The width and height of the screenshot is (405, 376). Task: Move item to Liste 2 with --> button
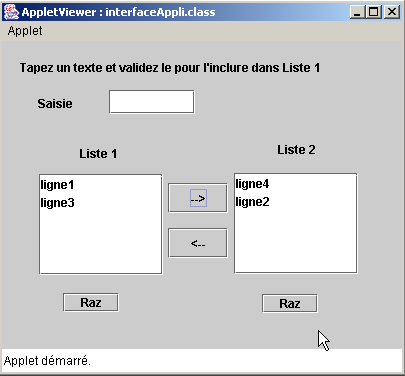click(x=198, y=198)
